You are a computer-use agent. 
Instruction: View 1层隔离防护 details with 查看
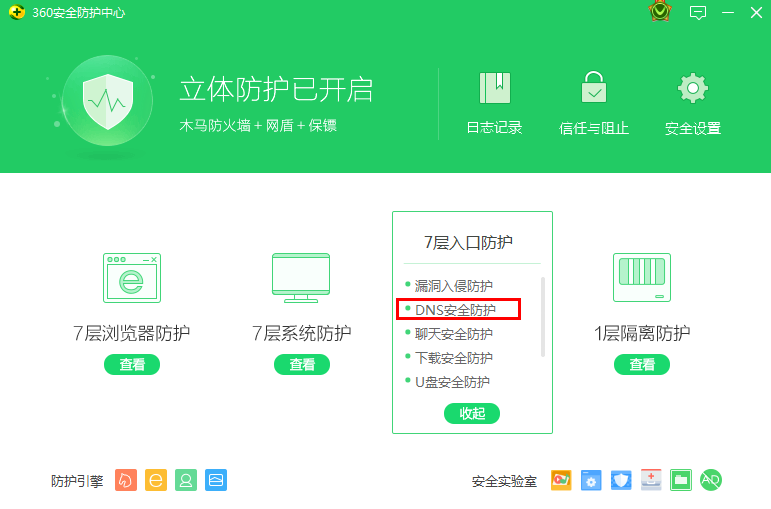[642, 364]
